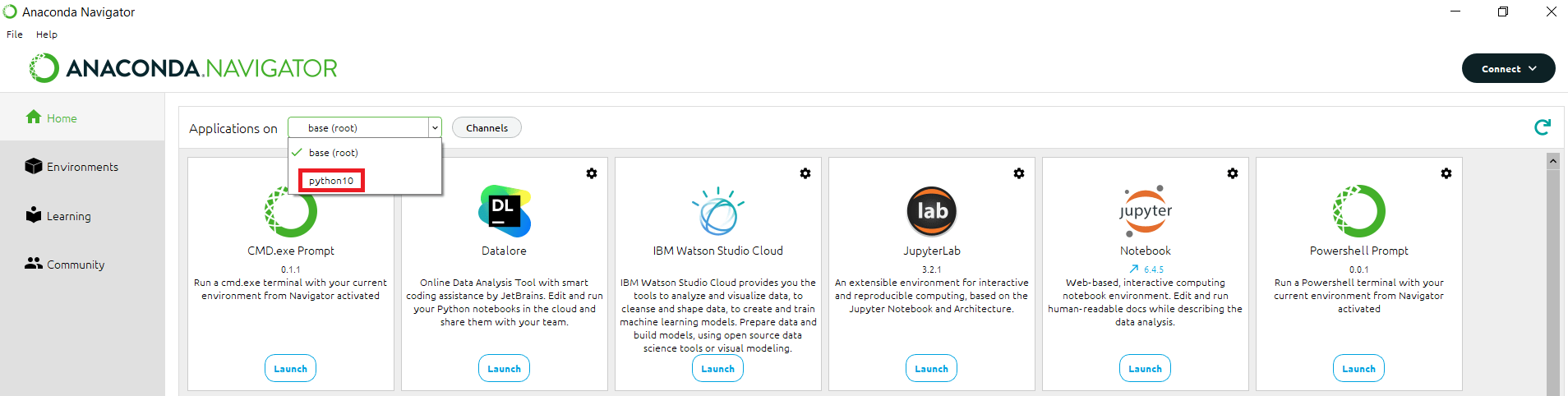
Task: Choose base (root) in the dropdown list
Action: click(333, 153)
